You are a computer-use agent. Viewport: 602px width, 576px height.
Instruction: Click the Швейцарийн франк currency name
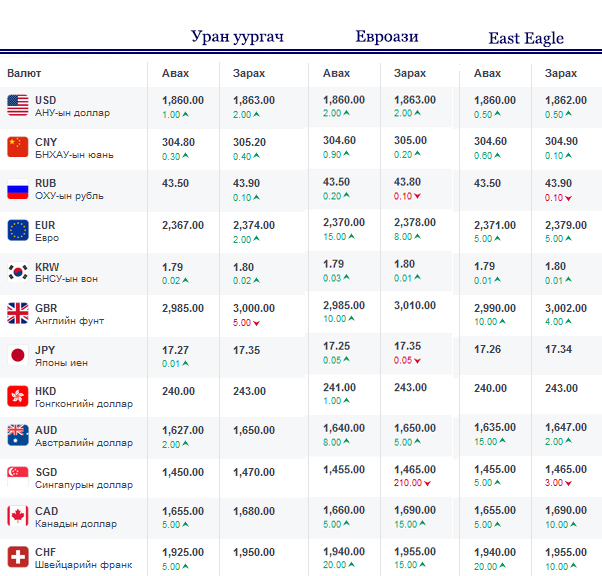pyautogui.click(x=83, y=565)
